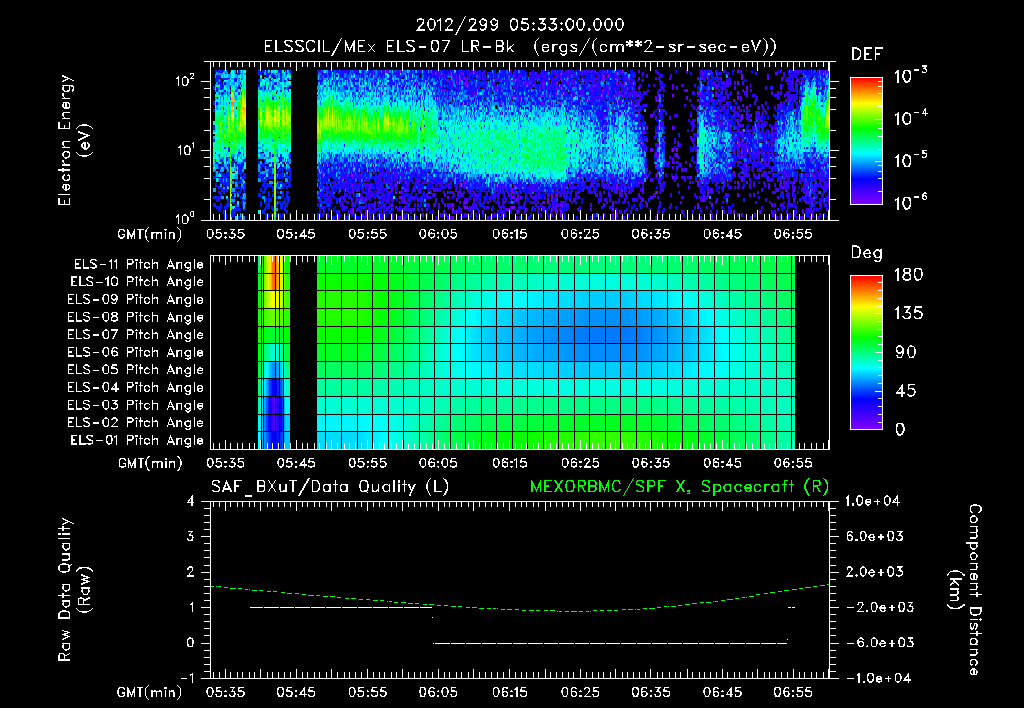The image size is (1024, 708).
Task: Click the '4' tick on Raw Data Quality axis
Action: point(191,501)
